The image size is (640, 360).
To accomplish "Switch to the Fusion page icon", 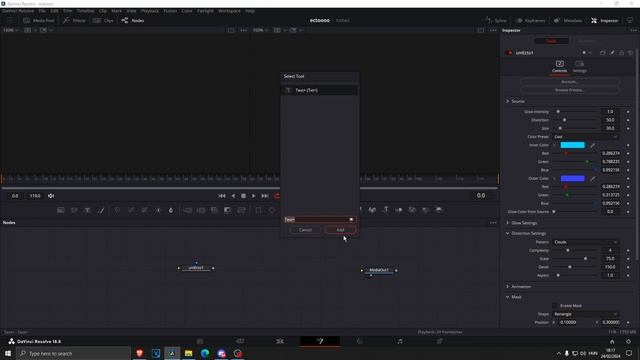I will [x=320, y=341].
